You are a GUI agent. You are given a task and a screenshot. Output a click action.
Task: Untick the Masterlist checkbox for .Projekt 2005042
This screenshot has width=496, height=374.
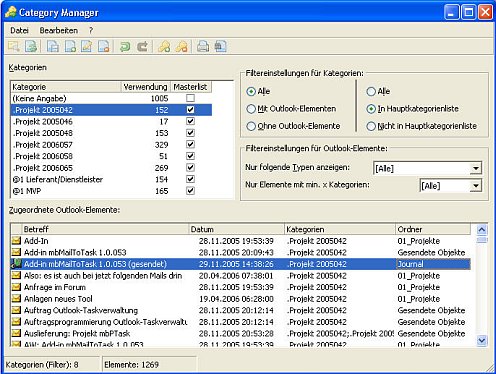[190, 110]
